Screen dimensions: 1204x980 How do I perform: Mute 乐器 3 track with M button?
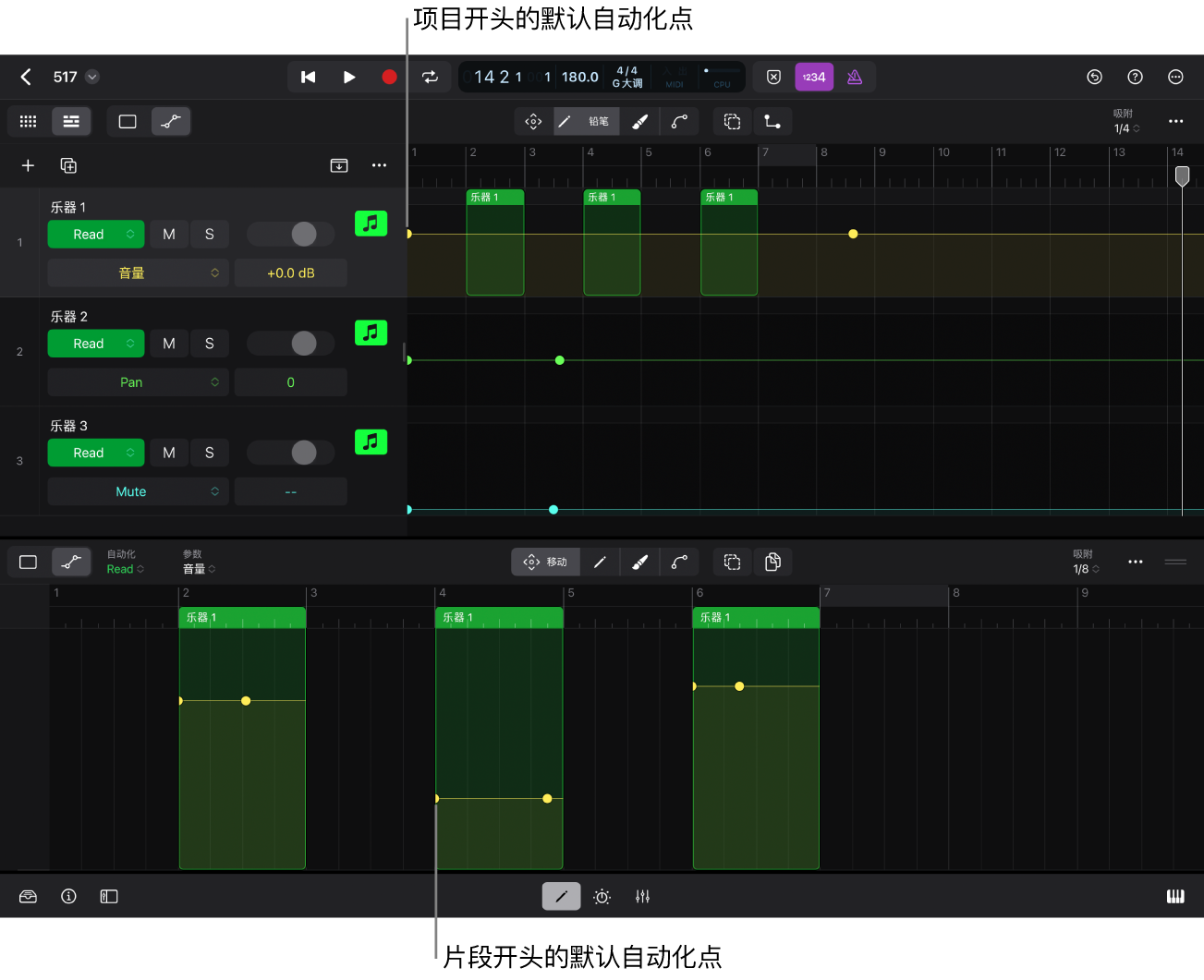coord(169,453)
